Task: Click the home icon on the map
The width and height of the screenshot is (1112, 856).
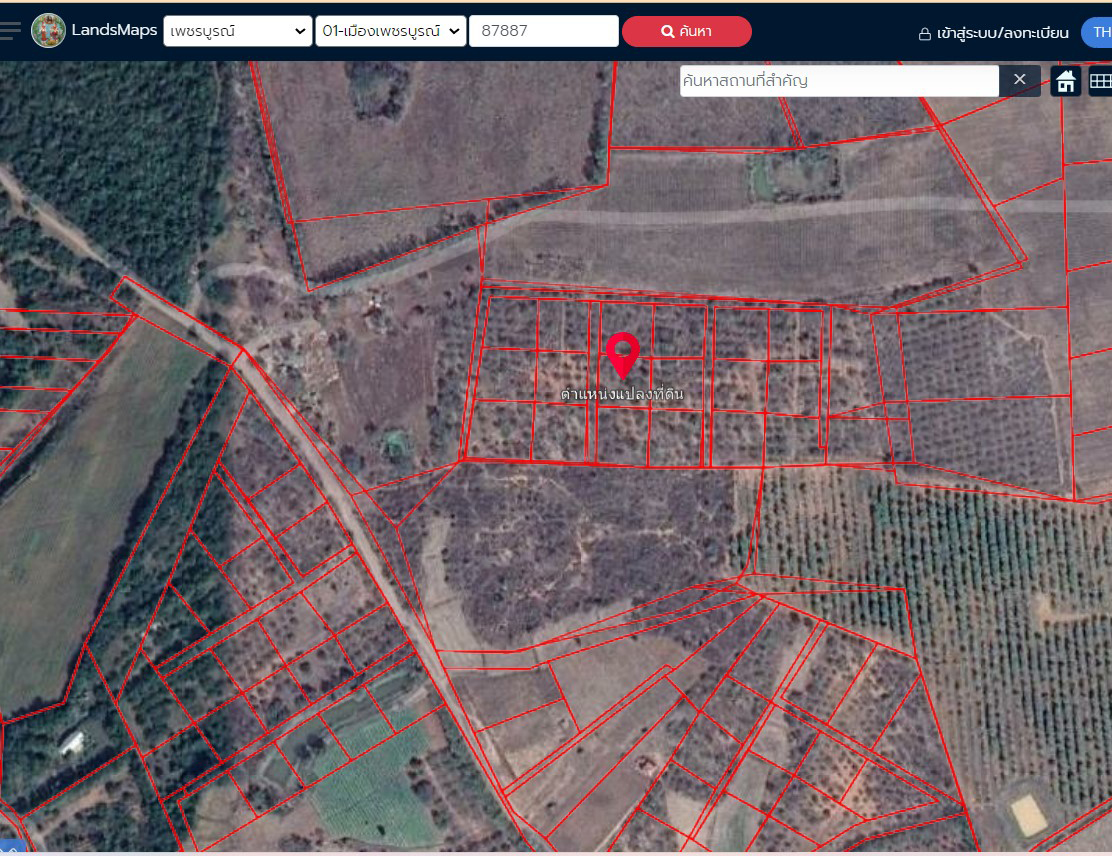Action: pos(1066,81)
